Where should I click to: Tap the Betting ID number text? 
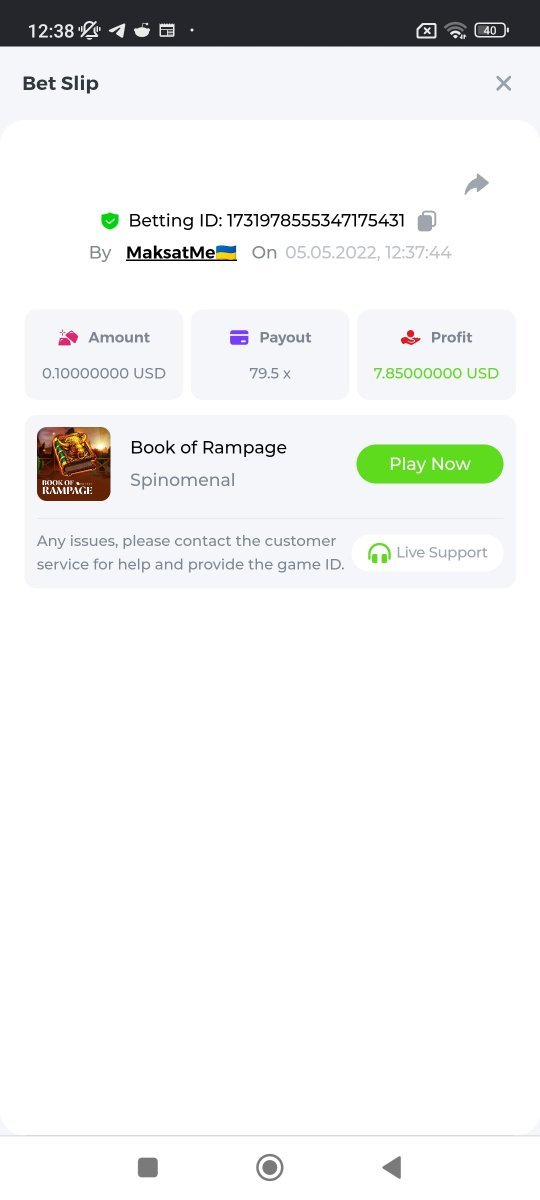pyautogui.click(x=316, y=221)
